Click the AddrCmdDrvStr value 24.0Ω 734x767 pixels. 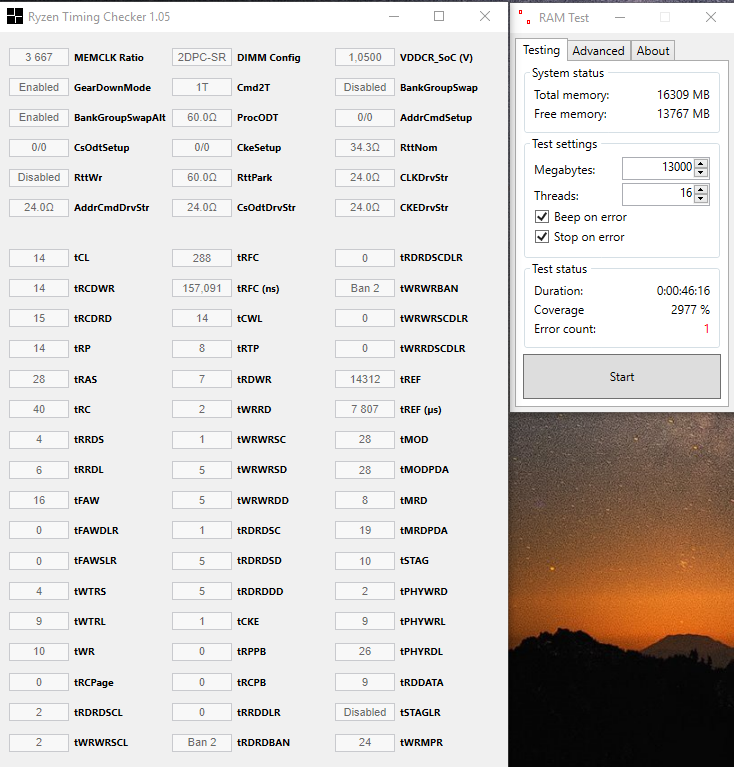39,207
